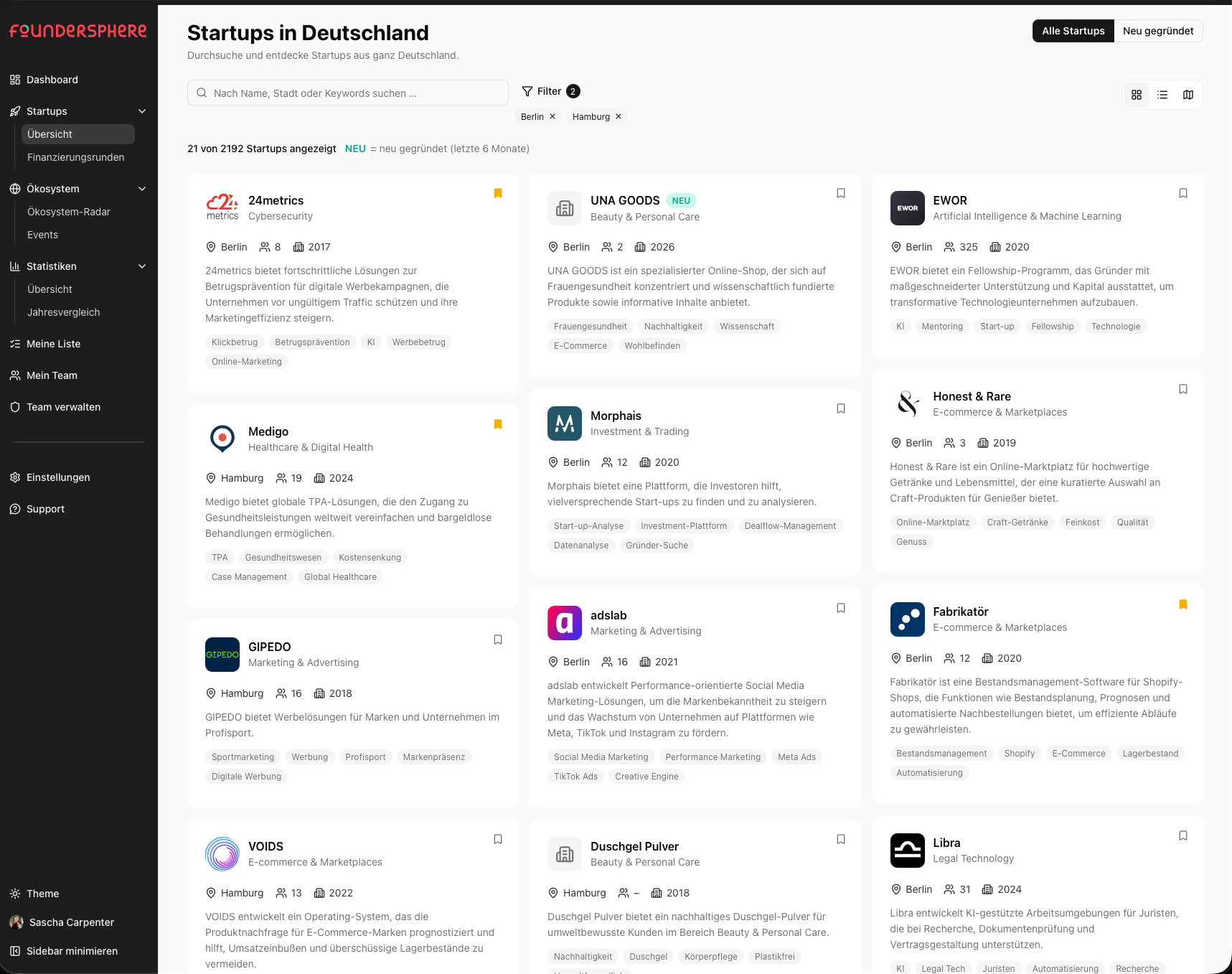Click the startup search field
Viewport: 1232px width, 974px height.
click(348, 93)
